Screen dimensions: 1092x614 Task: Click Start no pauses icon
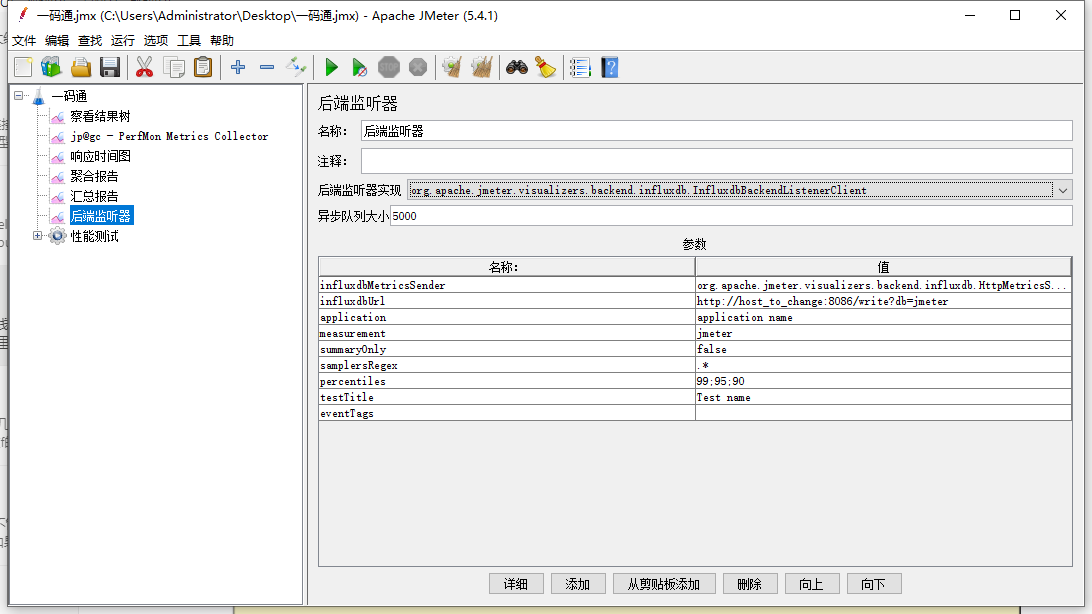[x=359, y=68]
